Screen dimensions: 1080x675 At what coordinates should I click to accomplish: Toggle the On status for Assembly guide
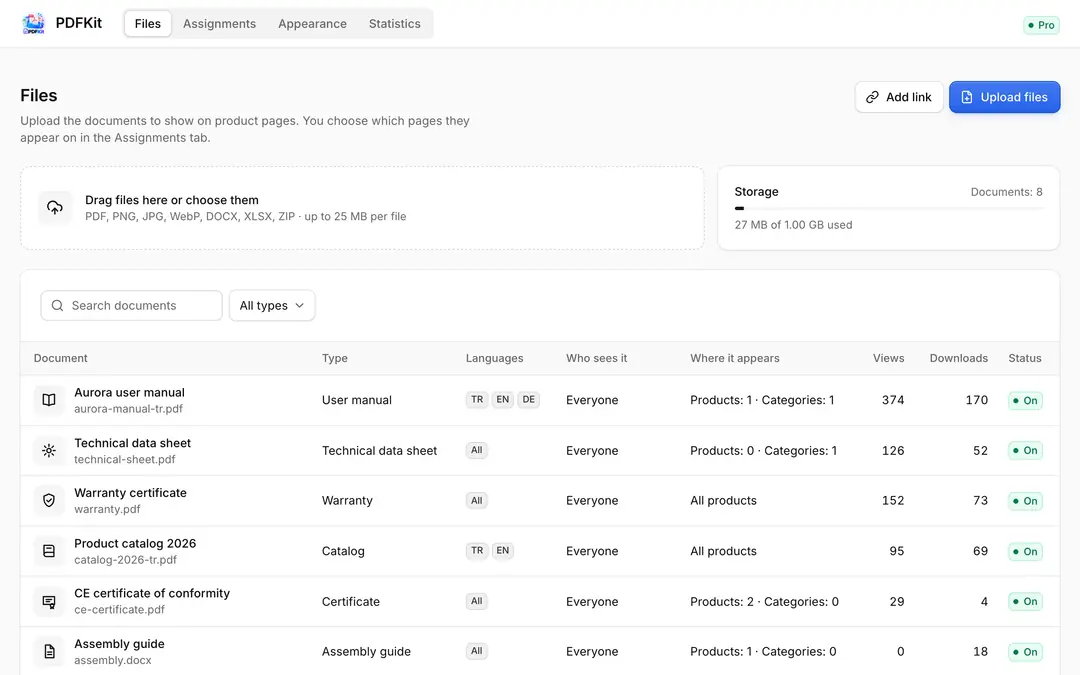click(1025, 652)
